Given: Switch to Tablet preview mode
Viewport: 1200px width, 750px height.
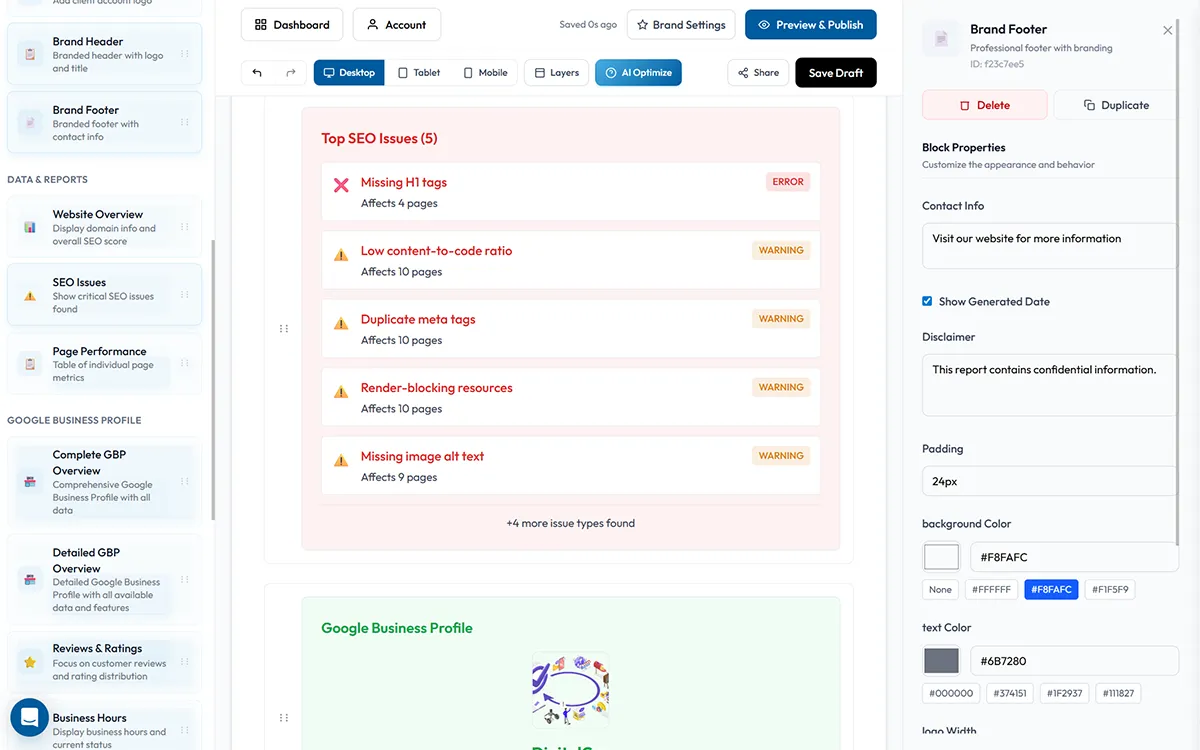Looking at the screenshot, I should pos(418,73).
